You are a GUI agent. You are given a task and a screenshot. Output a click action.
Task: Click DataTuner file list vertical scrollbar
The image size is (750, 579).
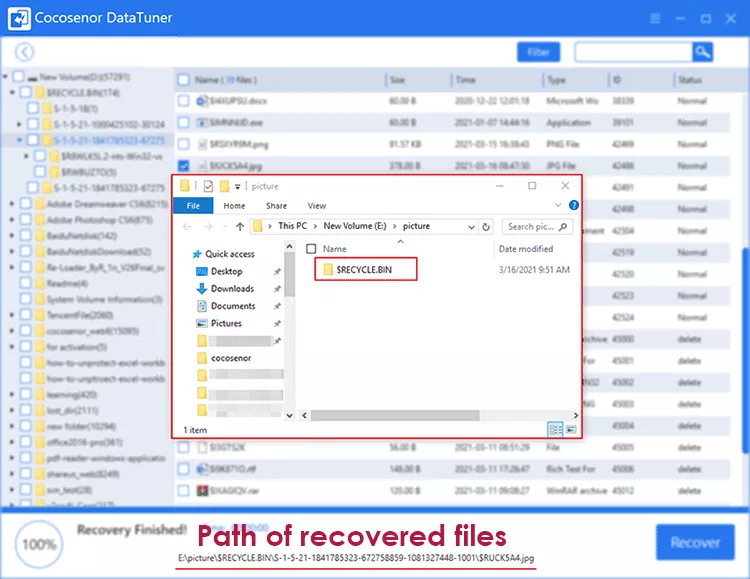745,349
